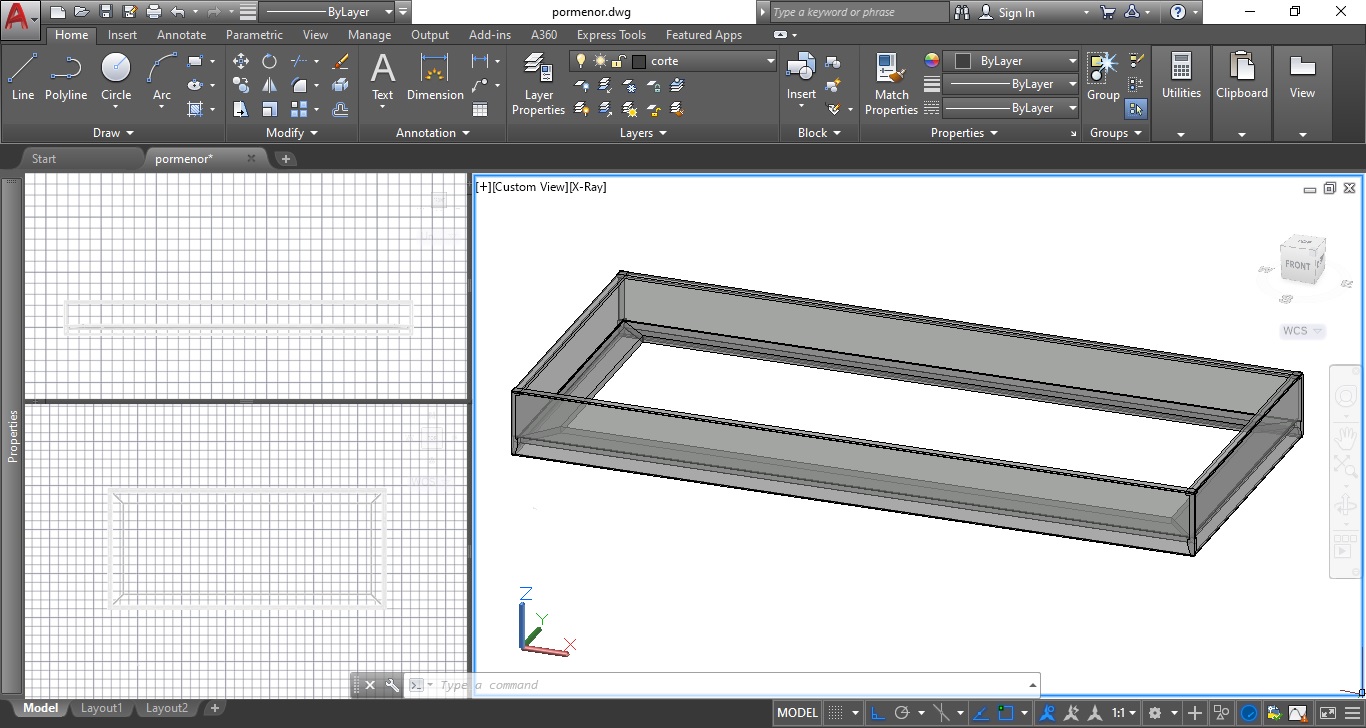
Task: Click the Mirror tool icon
Action: pos(269,86)
